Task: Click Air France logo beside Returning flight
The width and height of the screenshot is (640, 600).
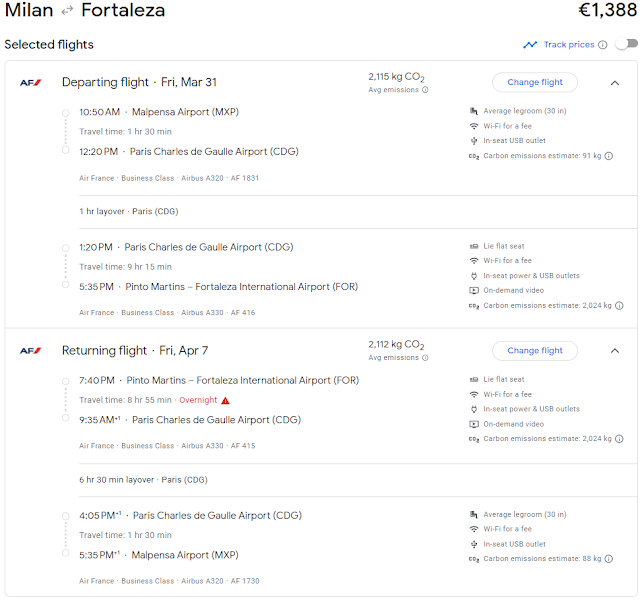Action: (31, 350)
